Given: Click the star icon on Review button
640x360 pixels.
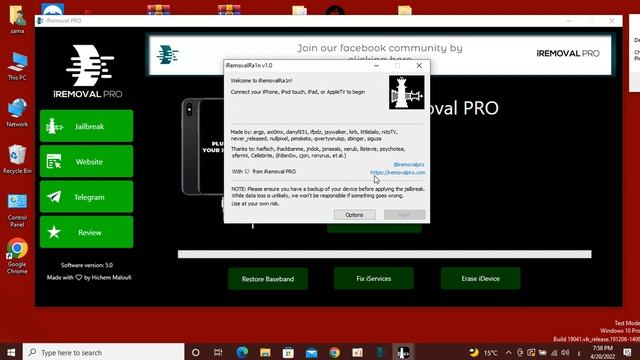Looking at the screenshot, I should (54, 232).
